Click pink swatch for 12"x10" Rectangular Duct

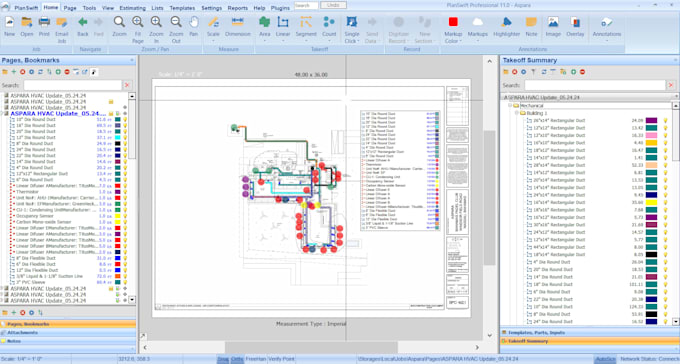651,135
